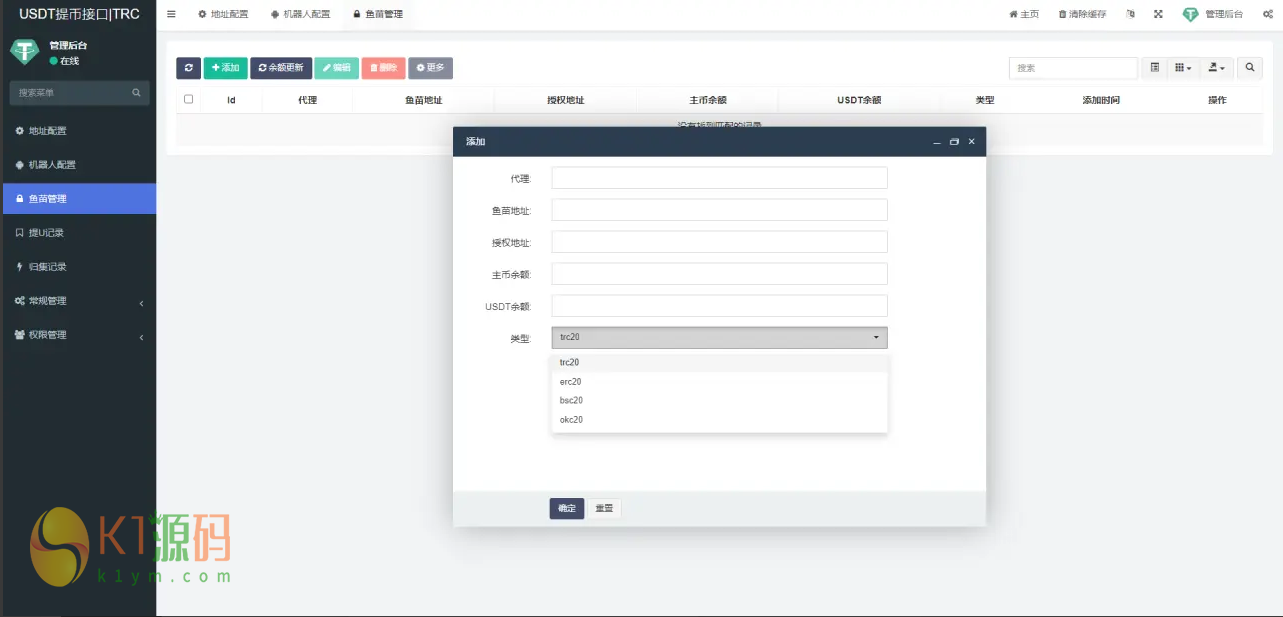This screenshot has width=1283, height=617.
Task: Go to 主页 home link
Action: pos(1024,14)
